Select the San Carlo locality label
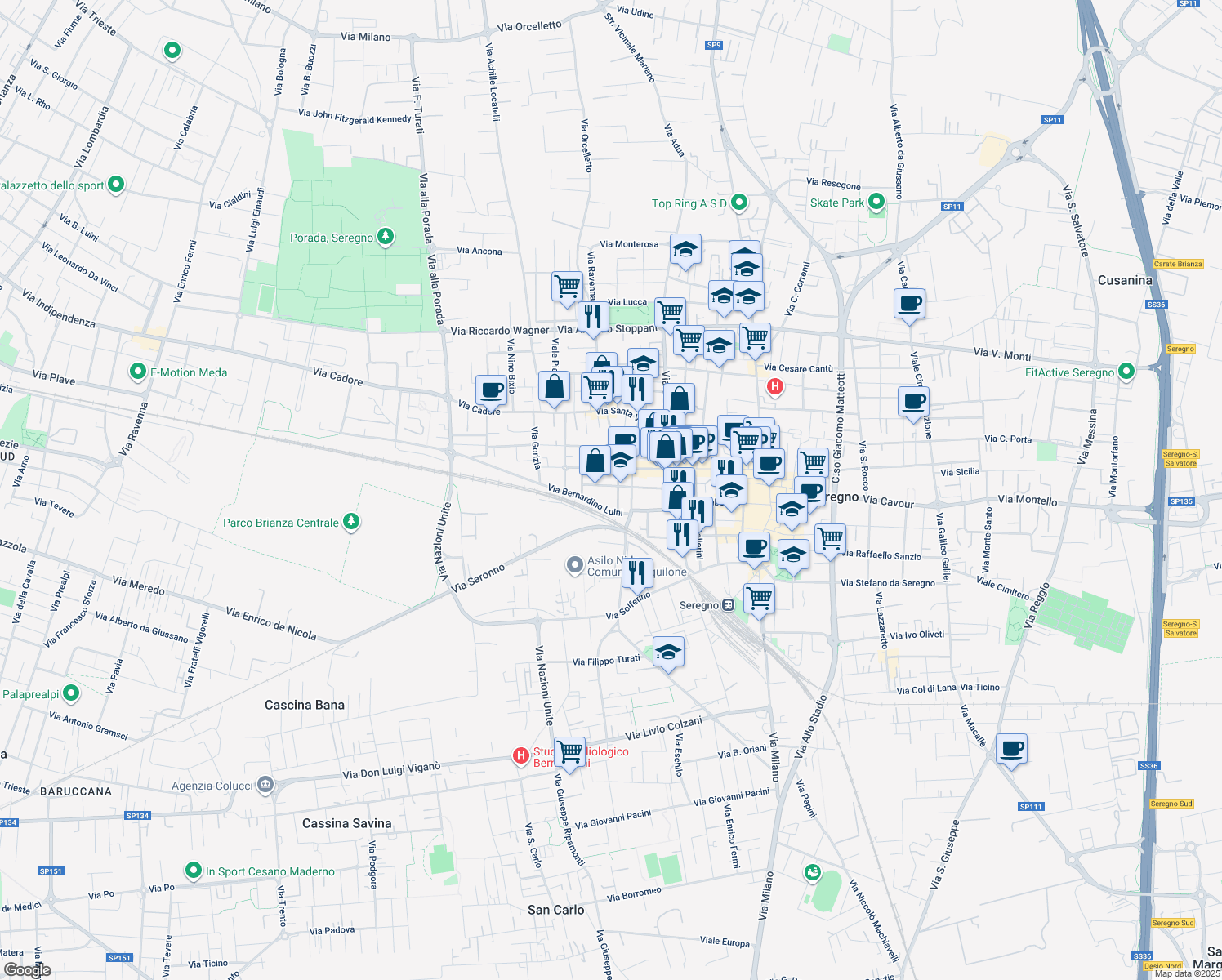 (x=555, y=910)
